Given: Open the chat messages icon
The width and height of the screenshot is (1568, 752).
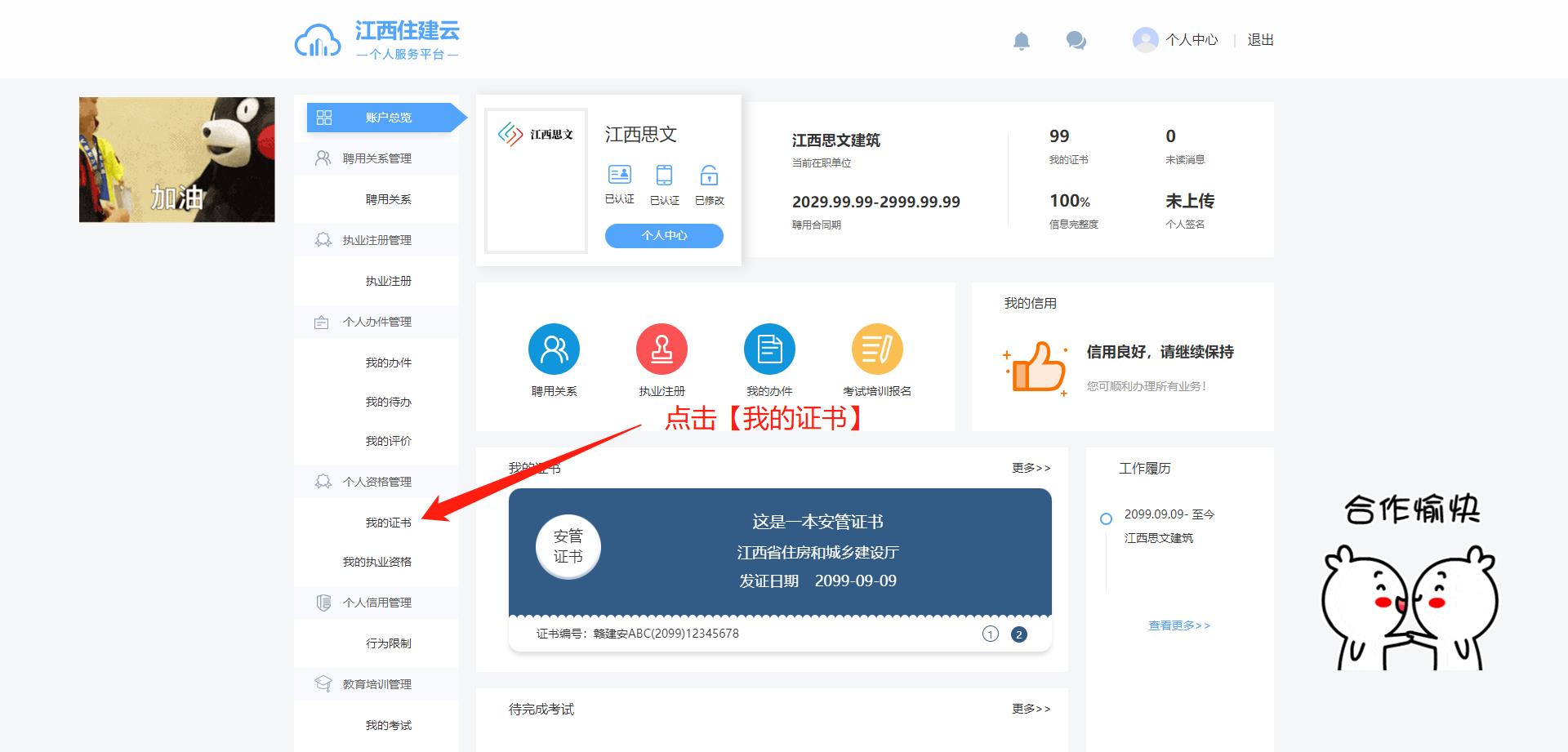Looking at the screenshot, I should 1076,40.
